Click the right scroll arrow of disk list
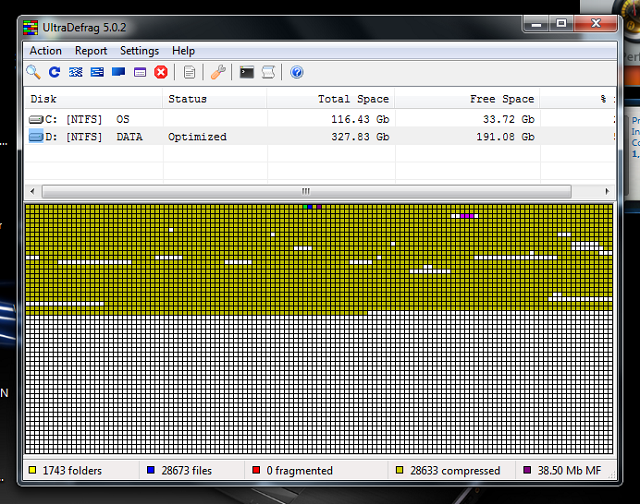The width and height of the screenshot is (640, 504). coord(607,191)
